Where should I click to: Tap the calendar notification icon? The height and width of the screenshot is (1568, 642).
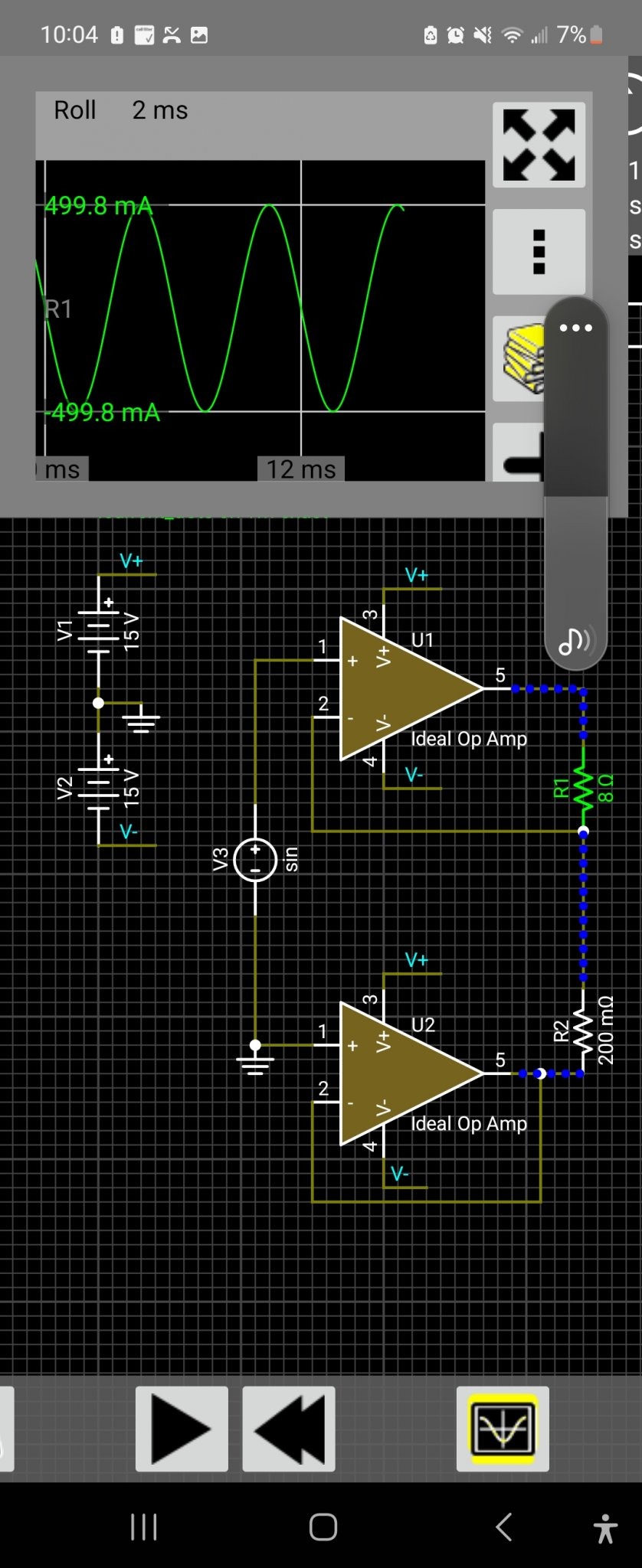click(x=144, y=35)
